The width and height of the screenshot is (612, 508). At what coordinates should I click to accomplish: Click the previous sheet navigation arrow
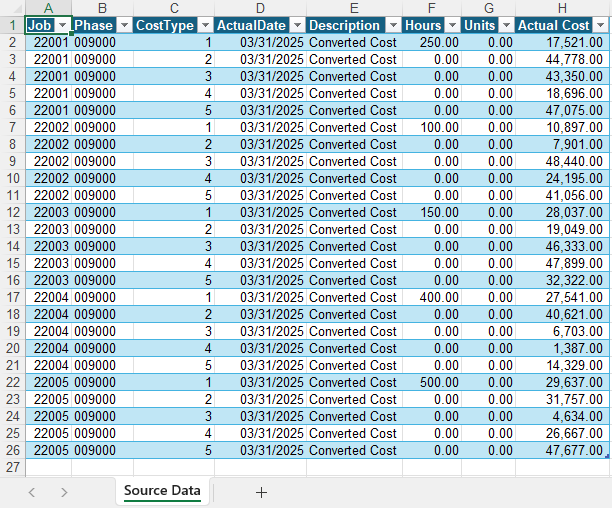pyautogui.click(x=32, y=492)
